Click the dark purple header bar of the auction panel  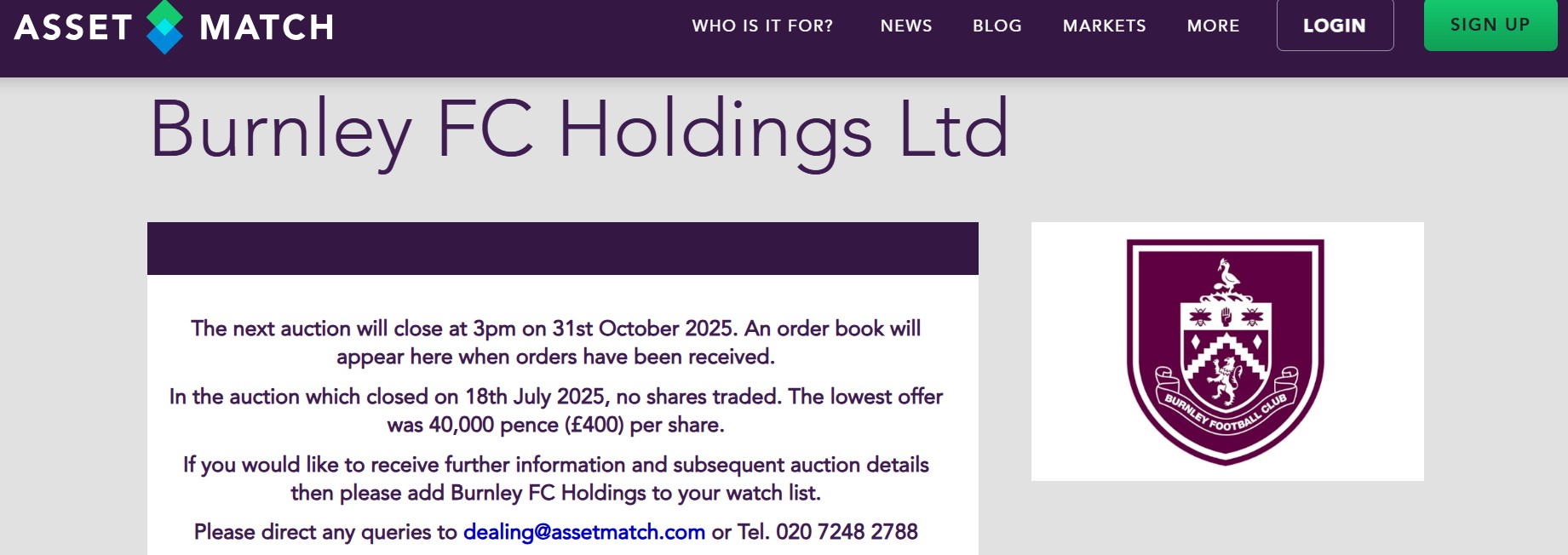562,248
